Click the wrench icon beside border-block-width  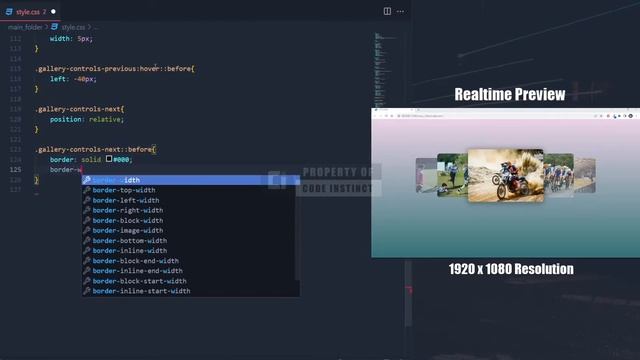pos(87,220)
